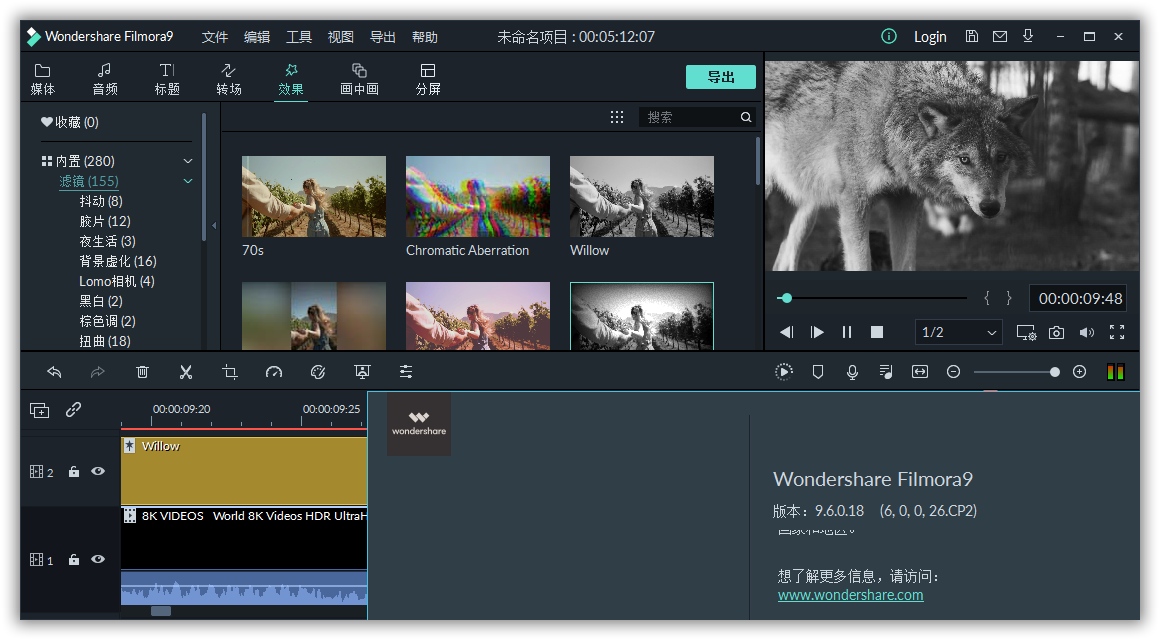Image resolution: width=1160 pixels, height=640 pixels.
Task: Select the scissors split tool
Action: pyautogui.click(x=186, y=372)
